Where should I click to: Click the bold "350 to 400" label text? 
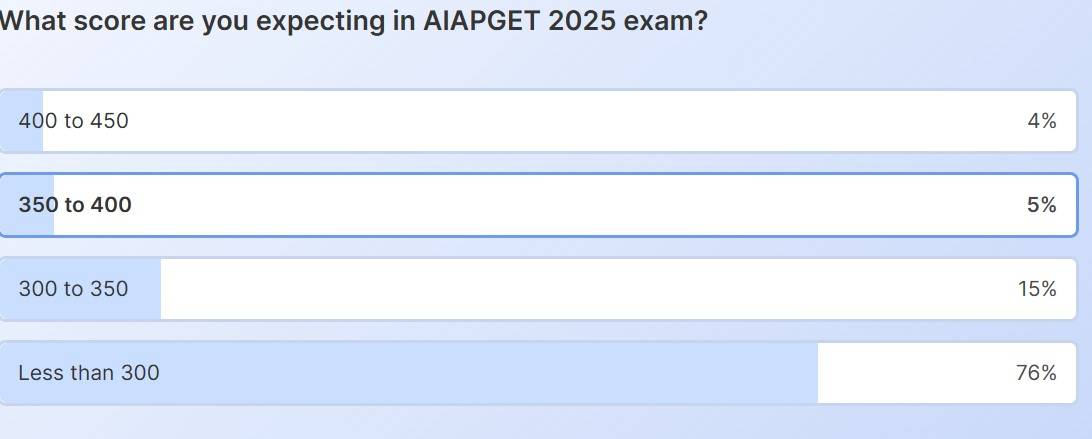(x=75, y=205)
